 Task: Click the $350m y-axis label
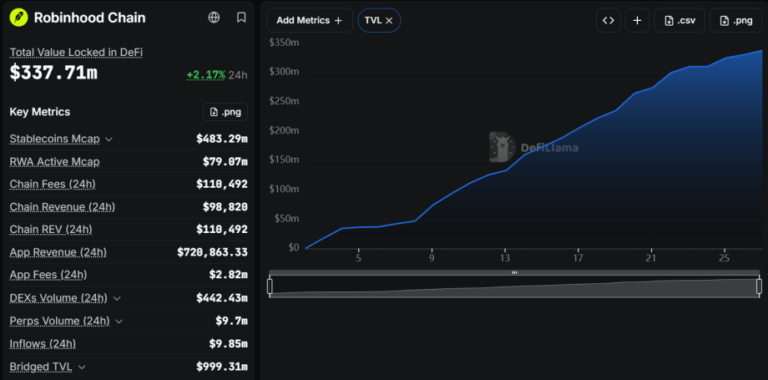(284, 43)
